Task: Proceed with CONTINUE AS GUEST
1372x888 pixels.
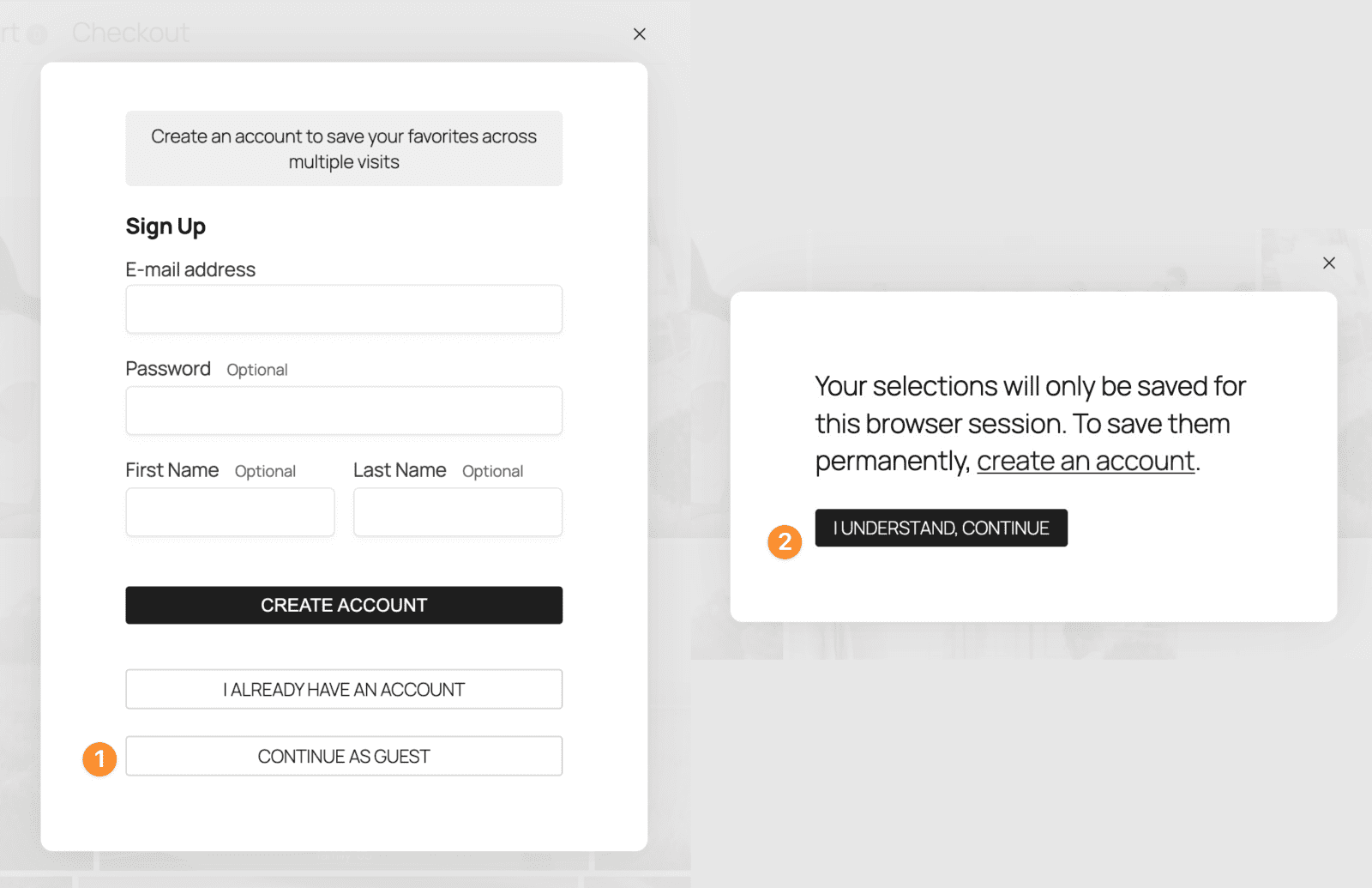Action: [344, 757]
